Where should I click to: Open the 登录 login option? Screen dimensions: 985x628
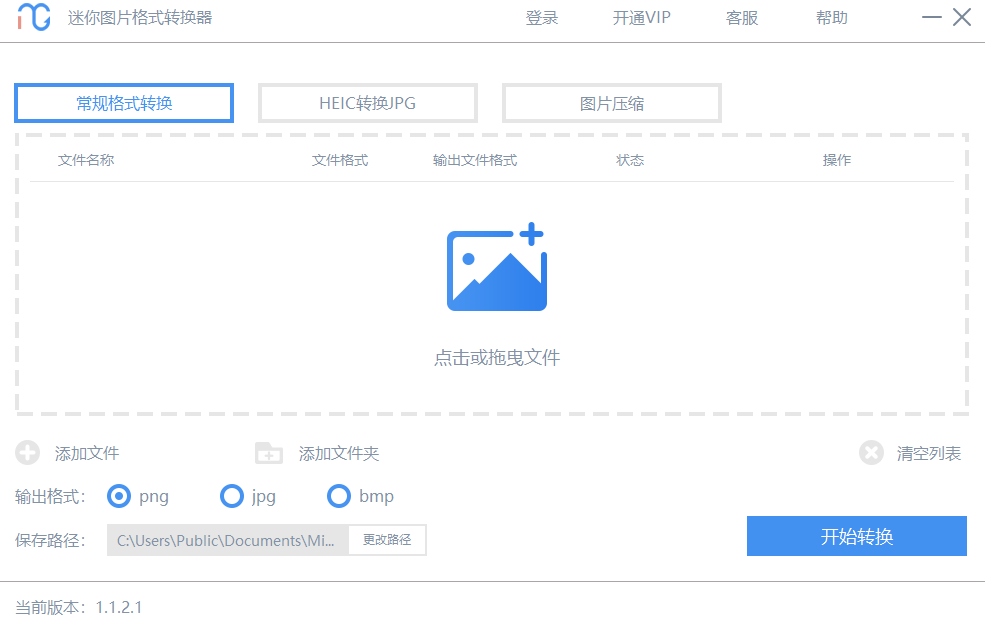pyautogui.click(x=541, y=17)
